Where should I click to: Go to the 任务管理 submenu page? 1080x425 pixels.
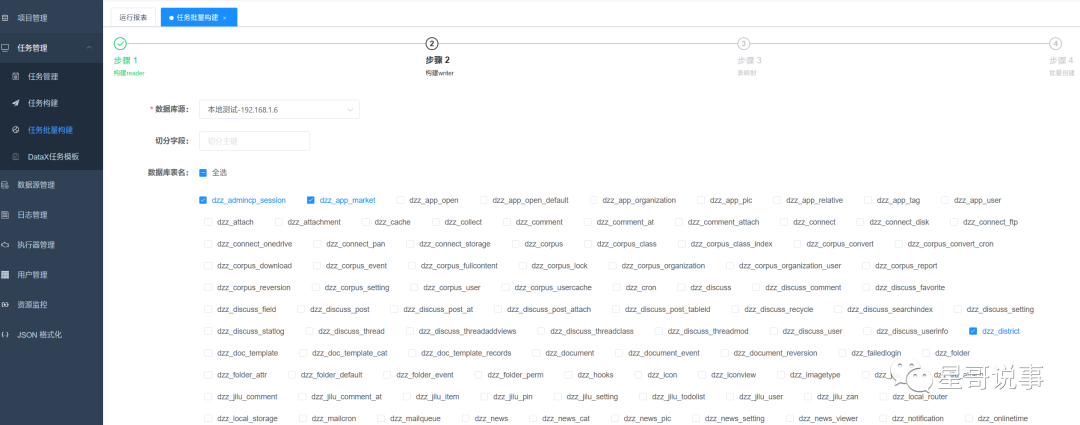[43, 76]
